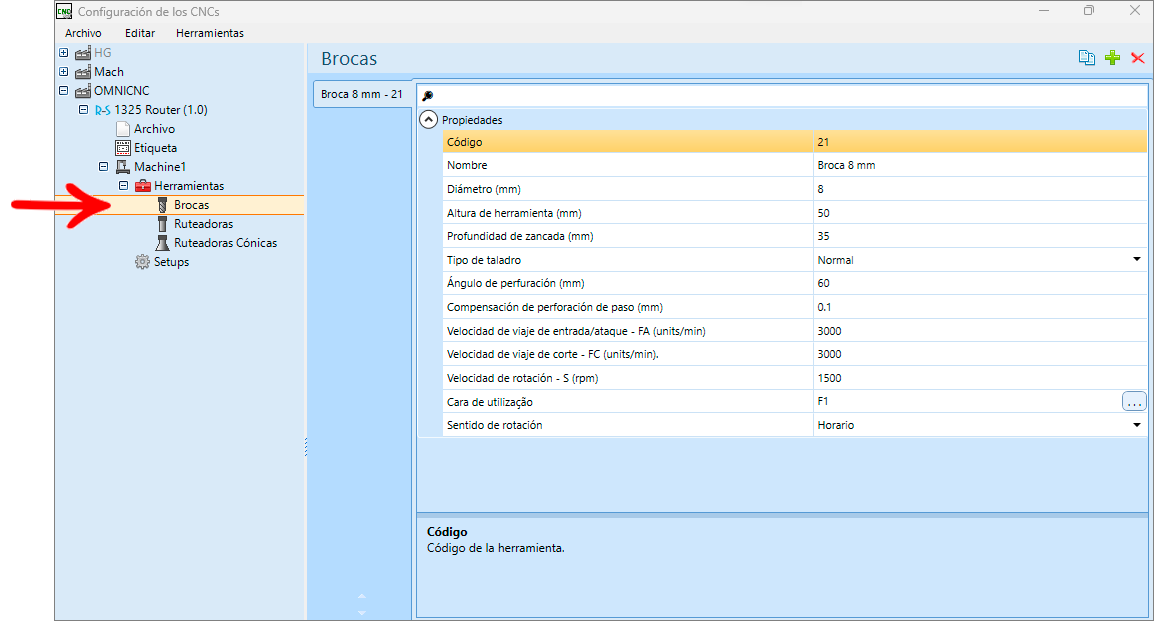1154x621 pixels.
Task: Click the HG factory icon
Action: (83, 53)
